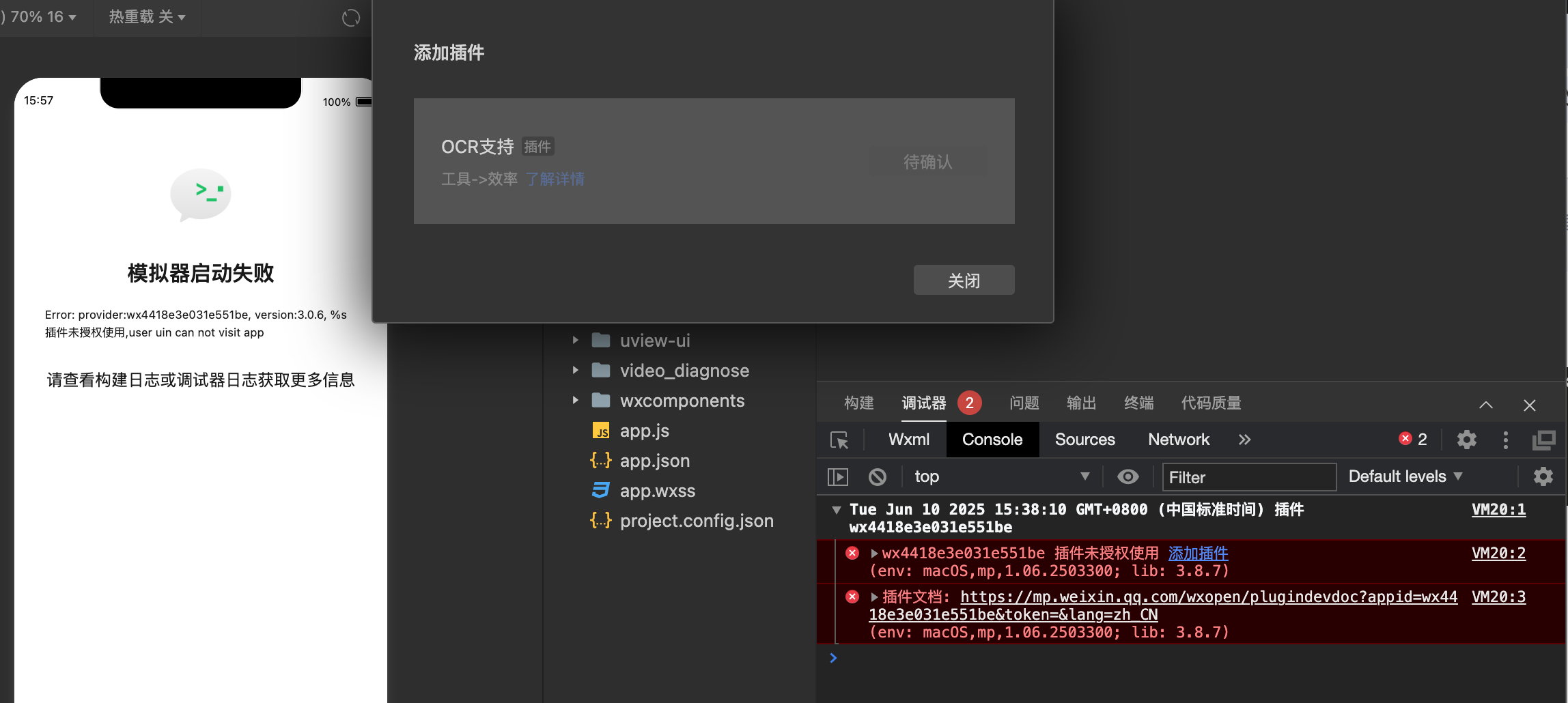Click the 添加插件 link in console
This screenshot has width=1568, height=703.
click(x=1198, y=553)
